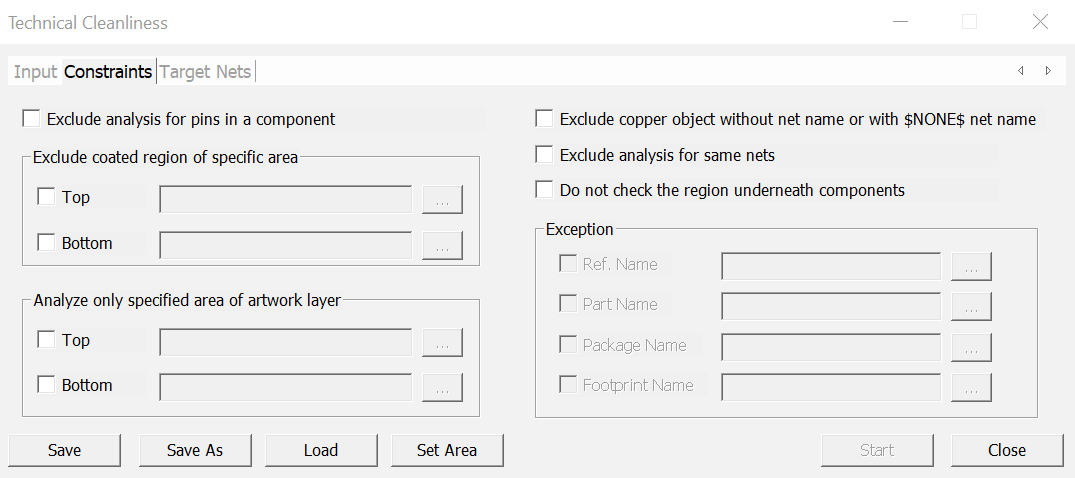Click the browse button for Exclude coated region Bottom
The width and height of the screenshot is (1075, 478).
(442, 245)
